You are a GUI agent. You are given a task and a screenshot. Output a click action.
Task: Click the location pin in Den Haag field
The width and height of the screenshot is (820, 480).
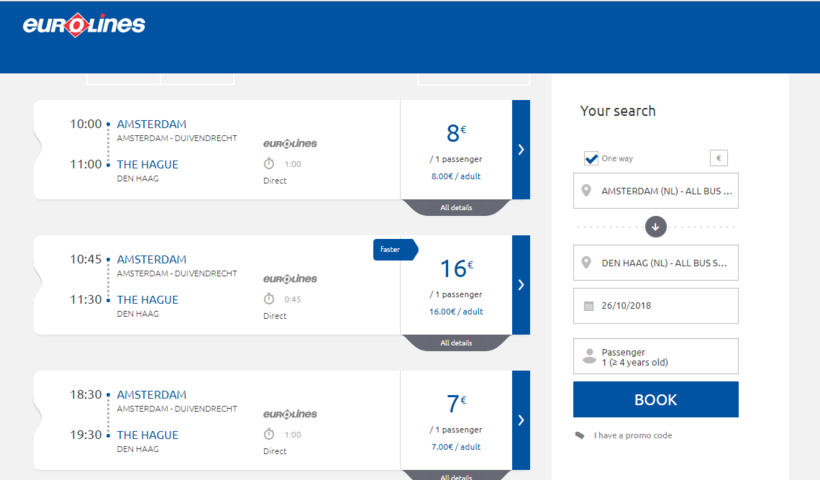coord(586,262)
